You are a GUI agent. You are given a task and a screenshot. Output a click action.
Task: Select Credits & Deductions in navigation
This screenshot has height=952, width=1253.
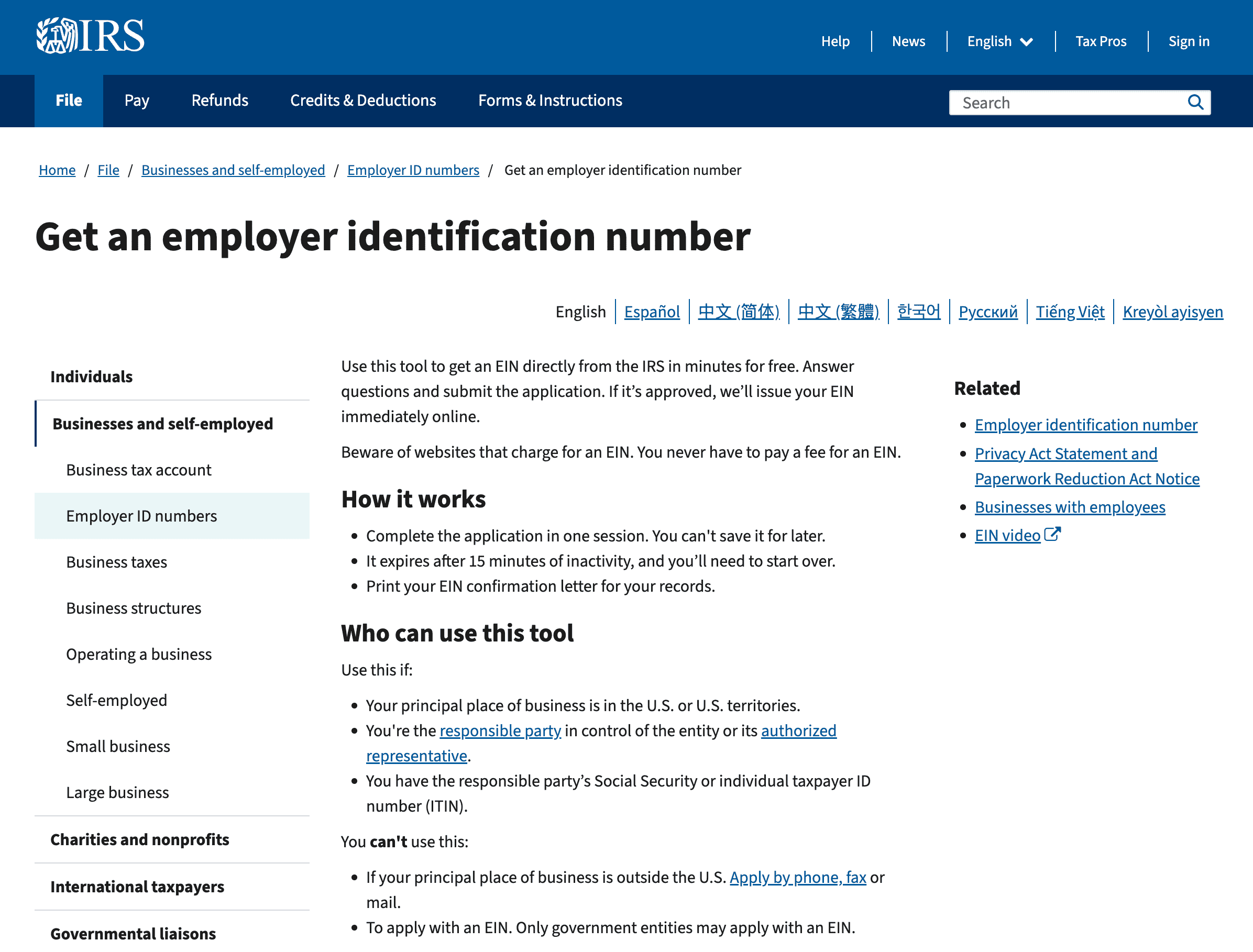[x=362, y=101]
